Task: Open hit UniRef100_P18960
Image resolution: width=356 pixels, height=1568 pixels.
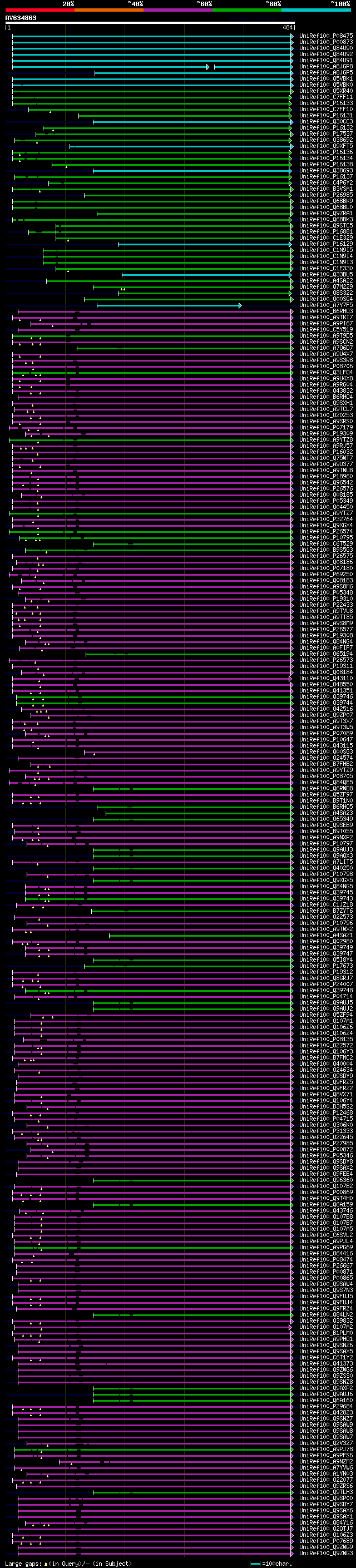Action: [326, 477]
